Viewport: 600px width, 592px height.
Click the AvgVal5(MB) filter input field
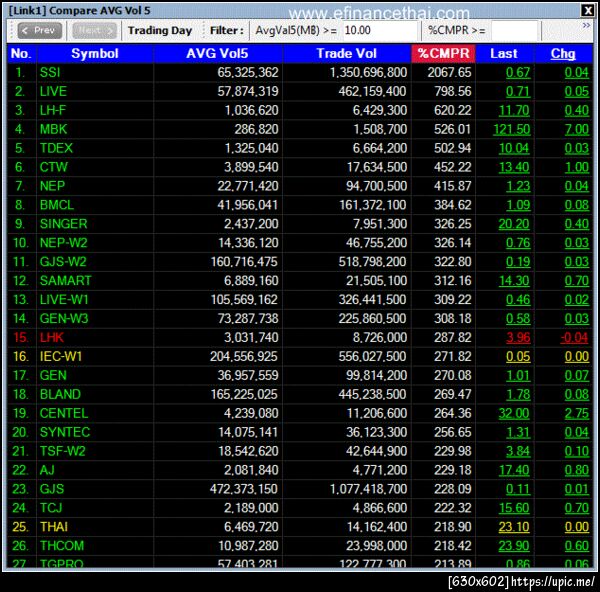point(380,30)
